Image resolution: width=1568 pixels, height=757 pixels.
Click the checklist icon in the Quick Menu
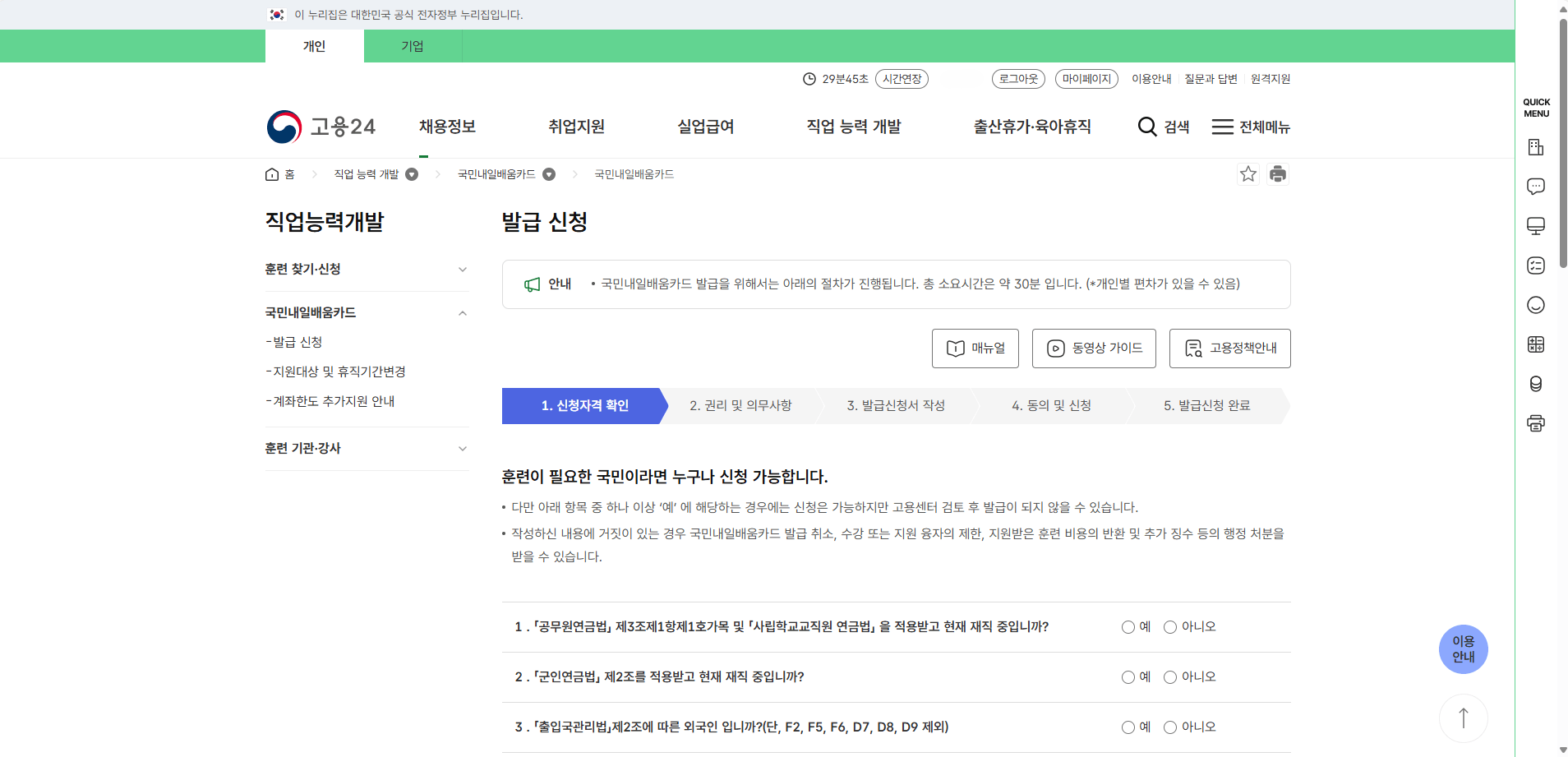pos(1537,265)
